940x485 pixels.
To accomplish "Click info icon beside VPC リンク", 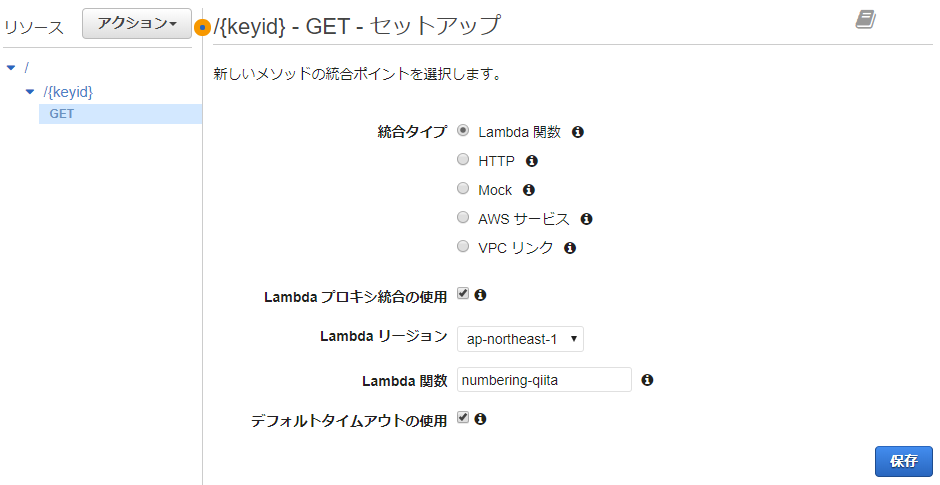I will pos(570,248).
